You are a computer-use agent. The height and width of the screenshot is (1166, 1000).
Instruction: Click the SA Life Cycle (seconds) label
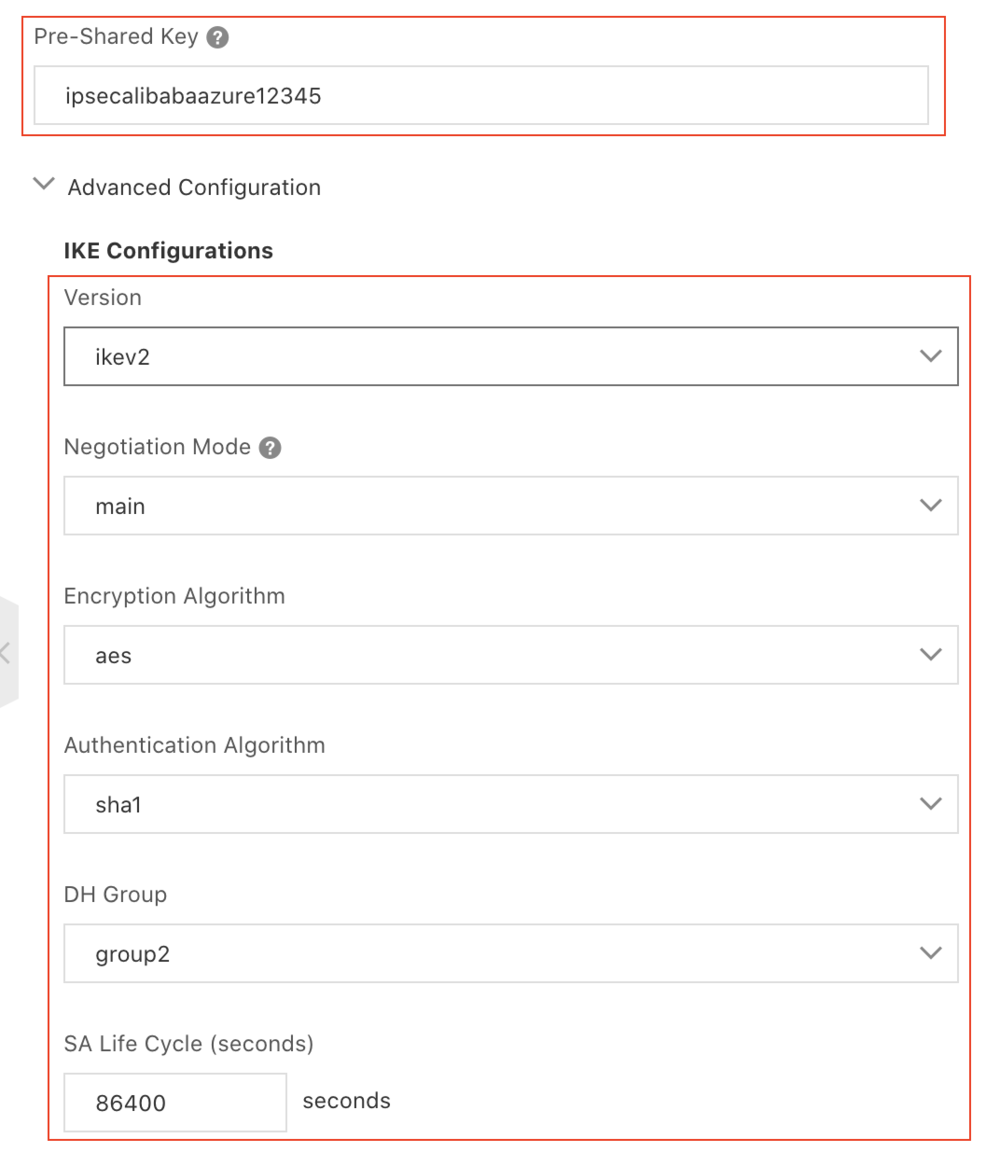point(189,1044)
